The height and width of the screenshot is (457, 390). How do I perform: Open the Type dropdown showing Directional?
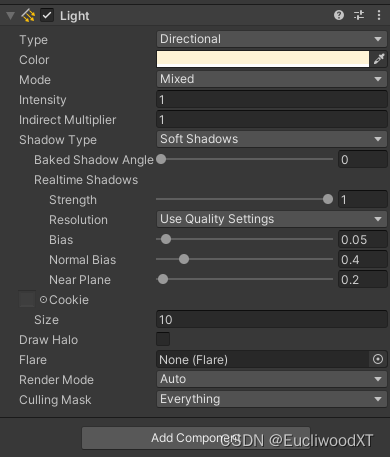click(272, 39)
